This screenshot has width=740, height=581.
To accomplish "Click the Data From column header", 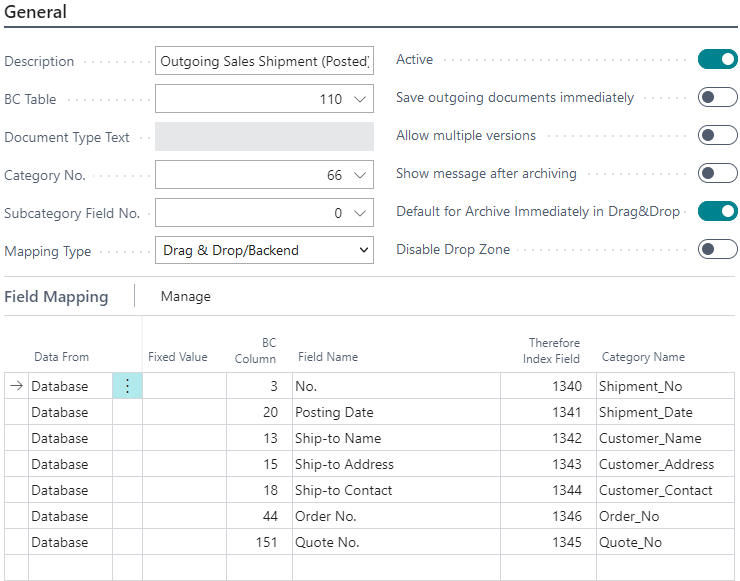I will click(61, 357).
